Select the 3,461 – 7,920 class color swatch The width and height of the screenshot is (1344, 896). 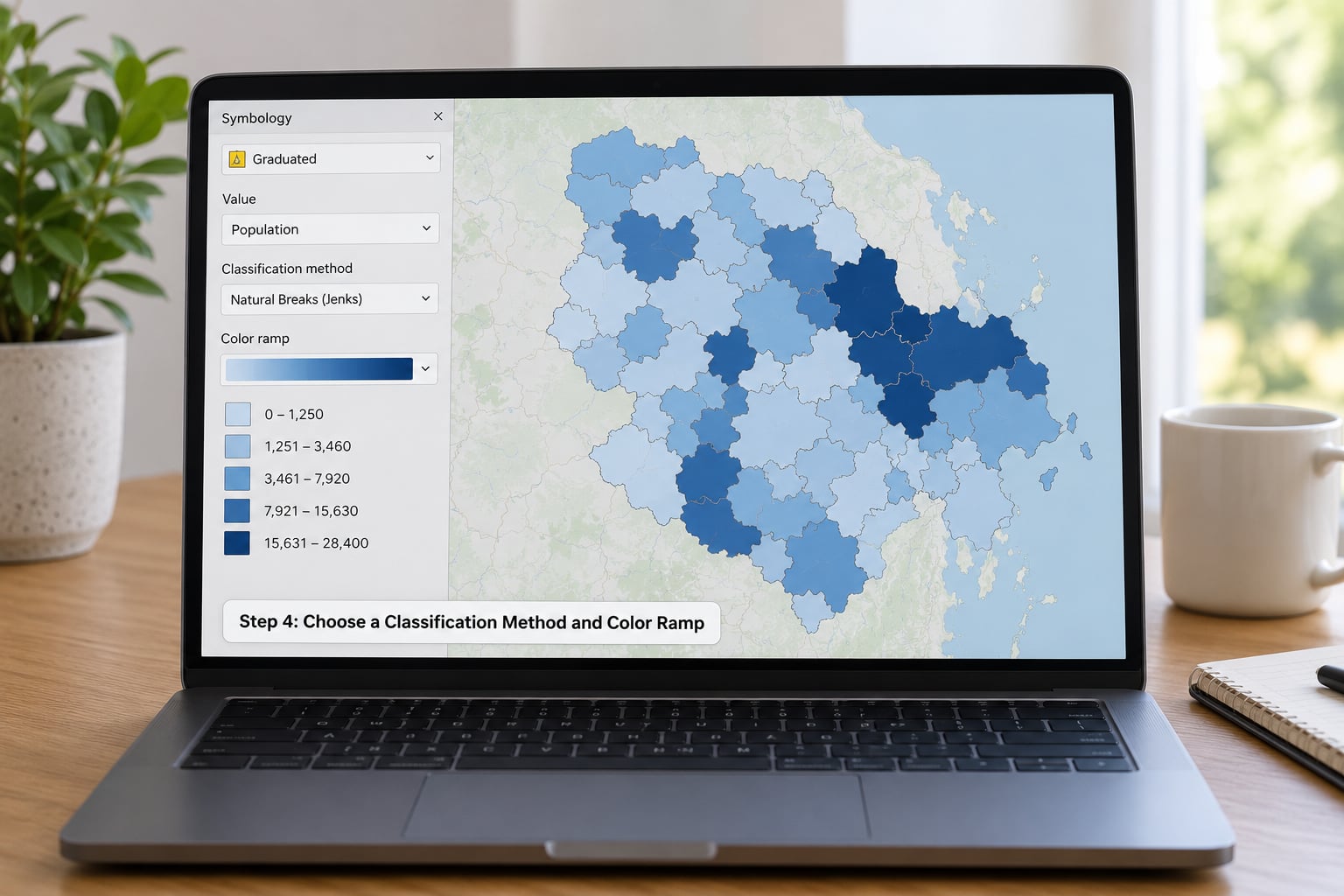click(x=237, y=479)
